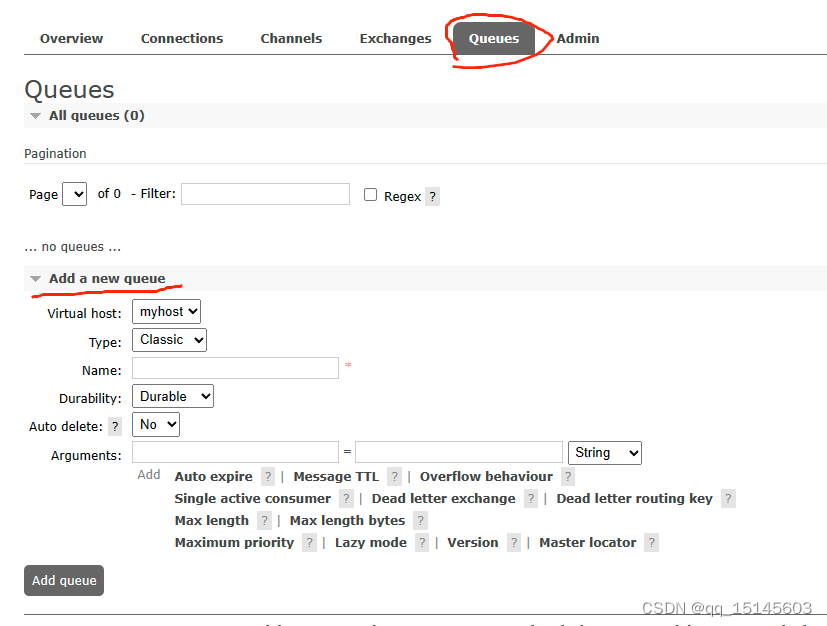
Task: Show help for Max length bytes
Action: click(420, 520)
